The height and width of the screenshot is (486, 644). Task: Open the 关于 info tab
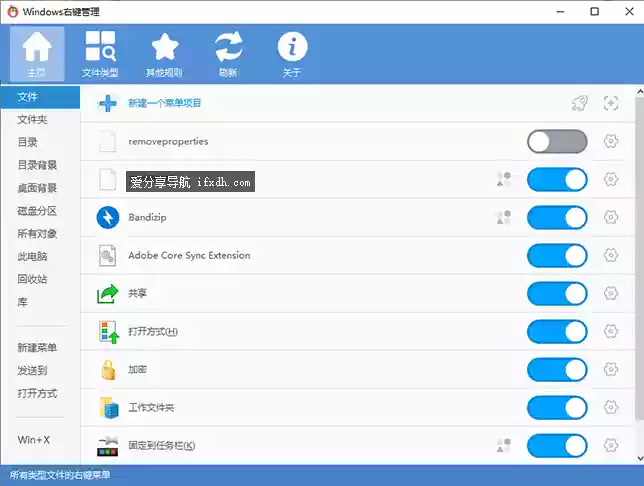click(x=292, y=54)
